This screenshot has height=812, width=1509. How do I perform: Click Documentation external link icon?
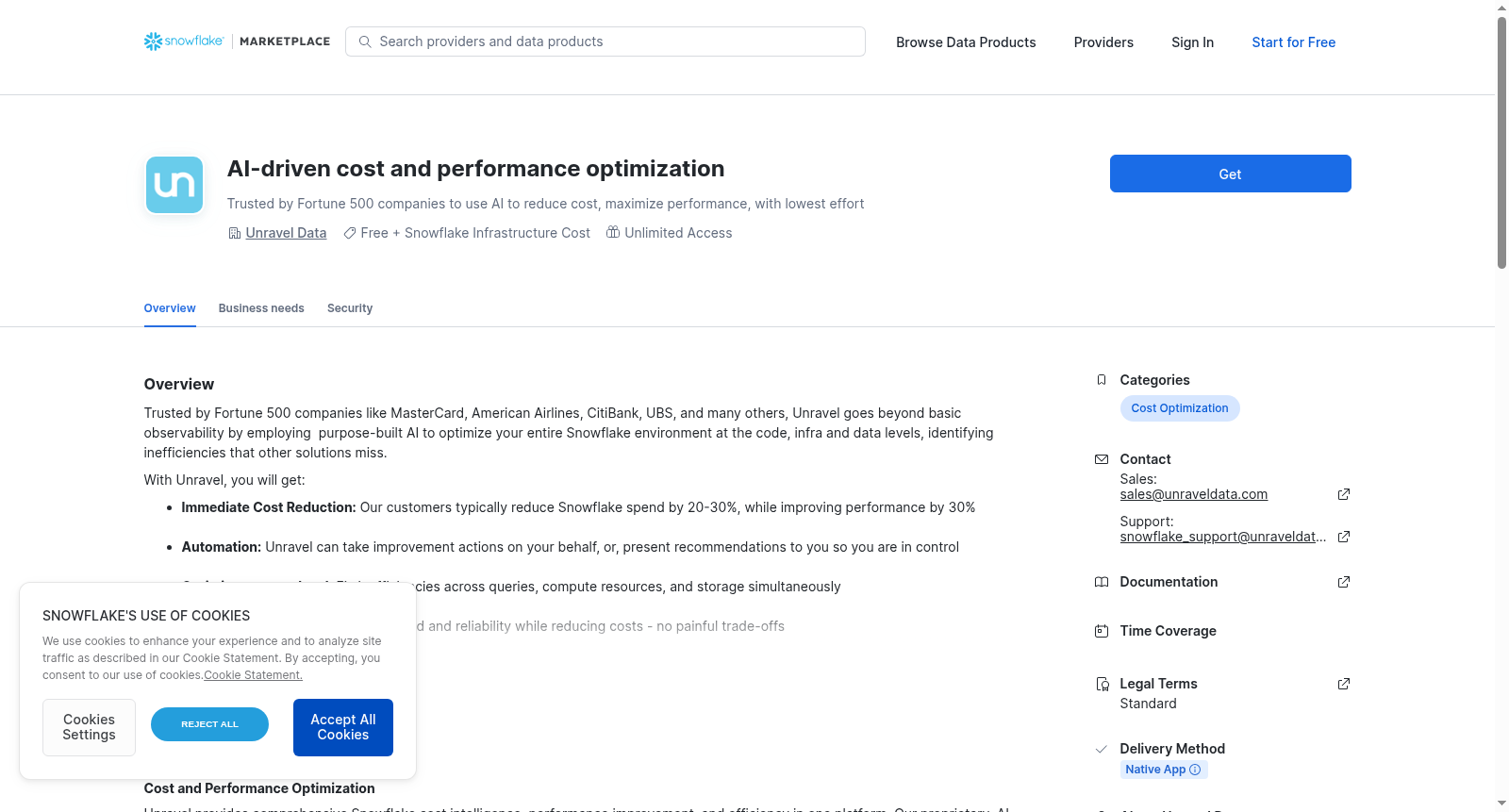[x=1344, y=582]
